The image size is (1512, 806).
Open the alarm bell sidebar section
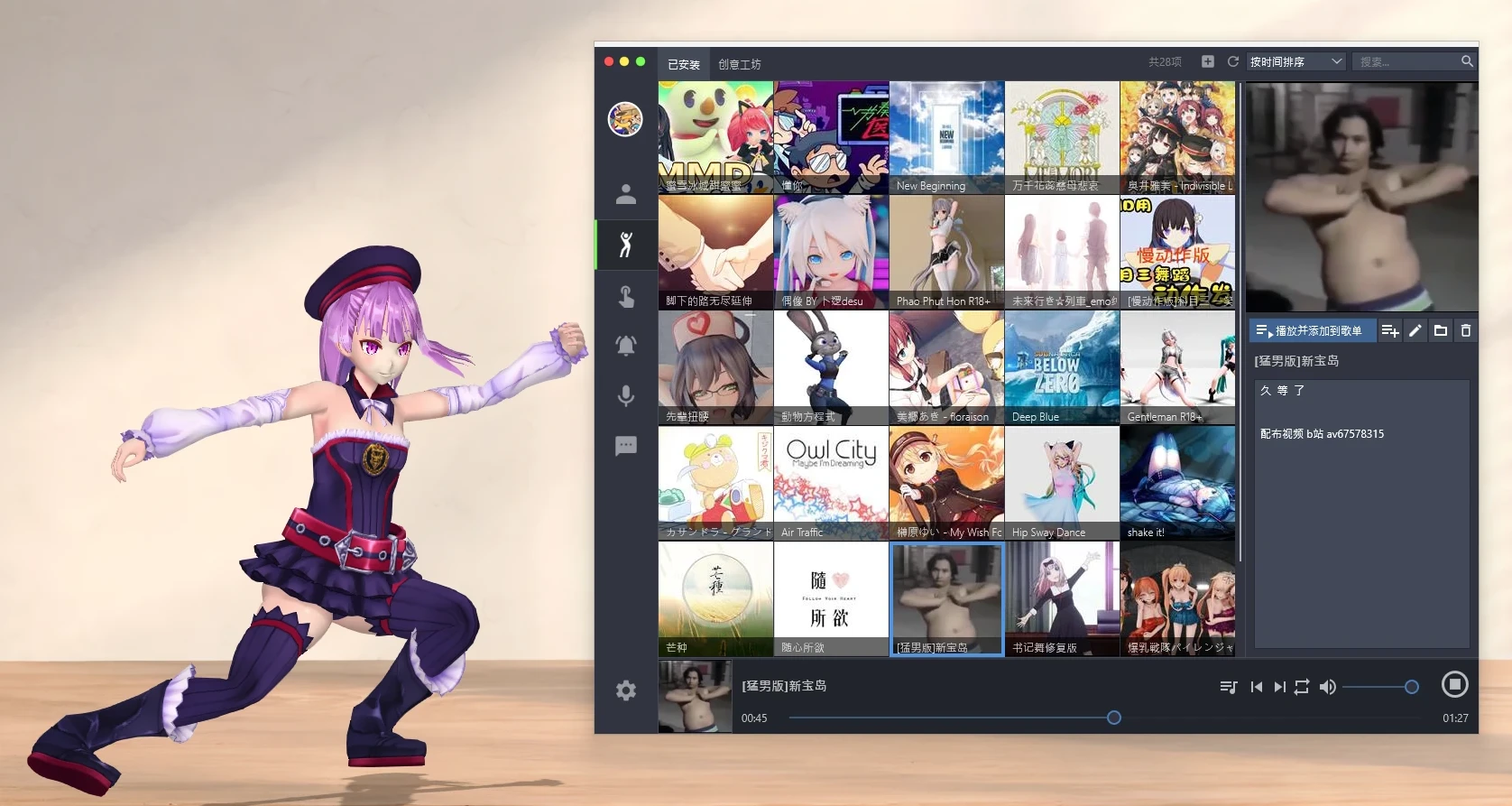(626, 346)
